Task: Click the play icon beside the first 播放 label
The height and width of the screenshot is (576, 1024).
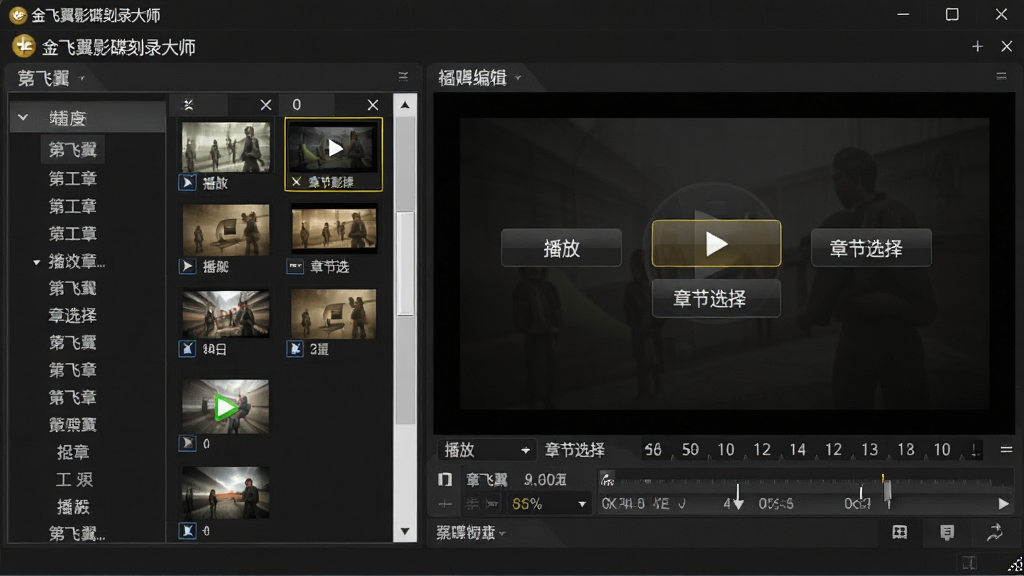Action: [x=187, y=183]
